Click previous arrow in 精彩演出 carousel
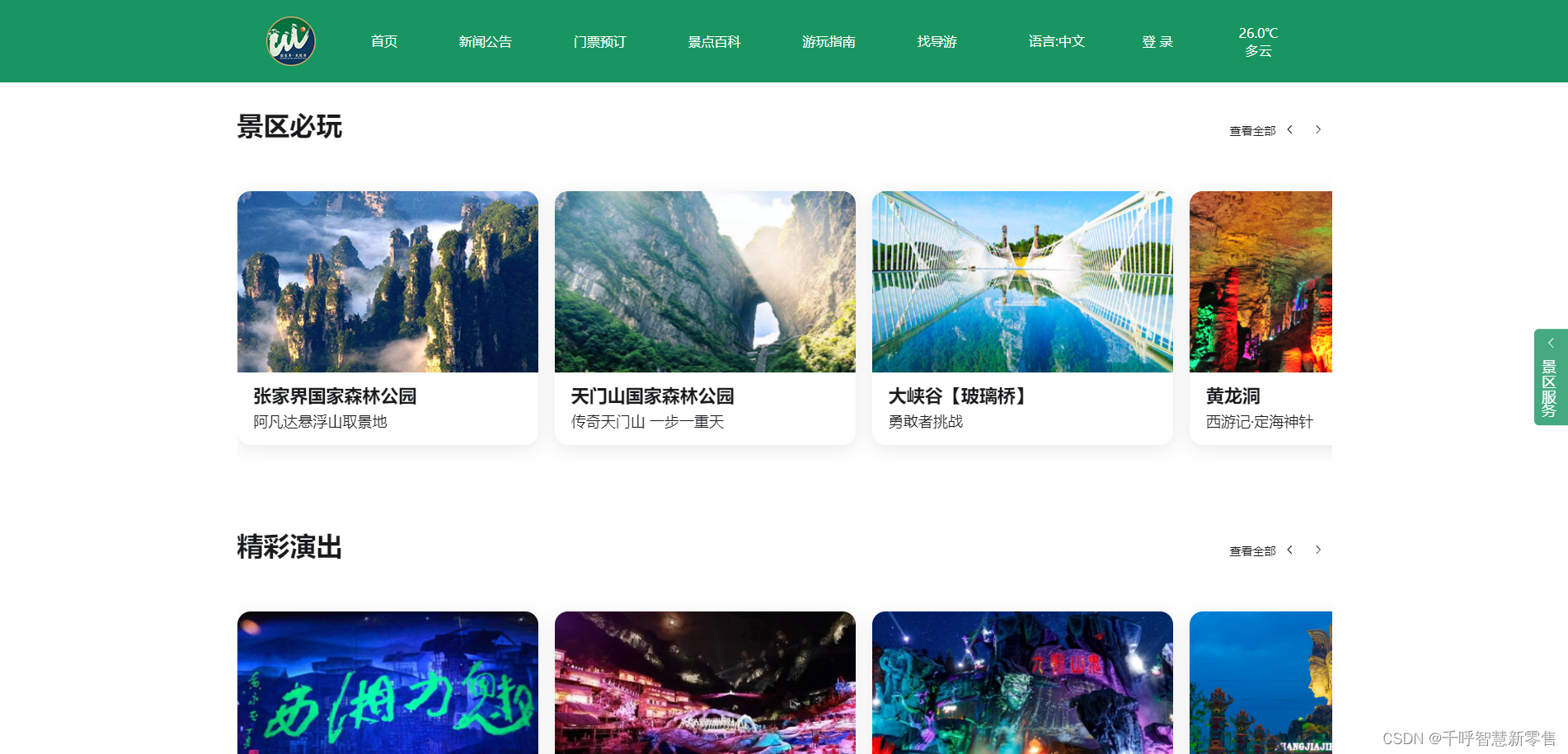Screen dimensions: 1568x754 (1290, 550)
